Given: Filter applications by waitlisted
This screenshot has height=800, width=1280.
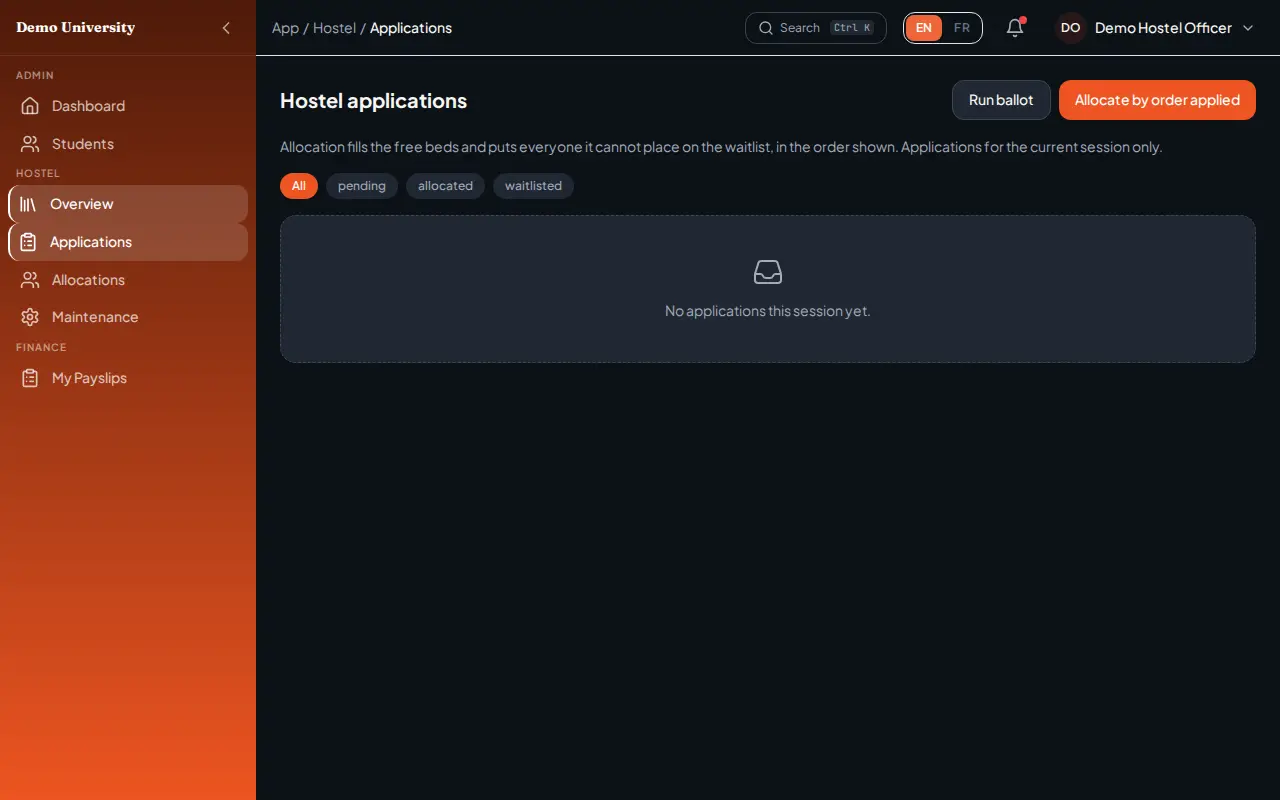Looking at the screenshot, I should (x=533, y=186).
